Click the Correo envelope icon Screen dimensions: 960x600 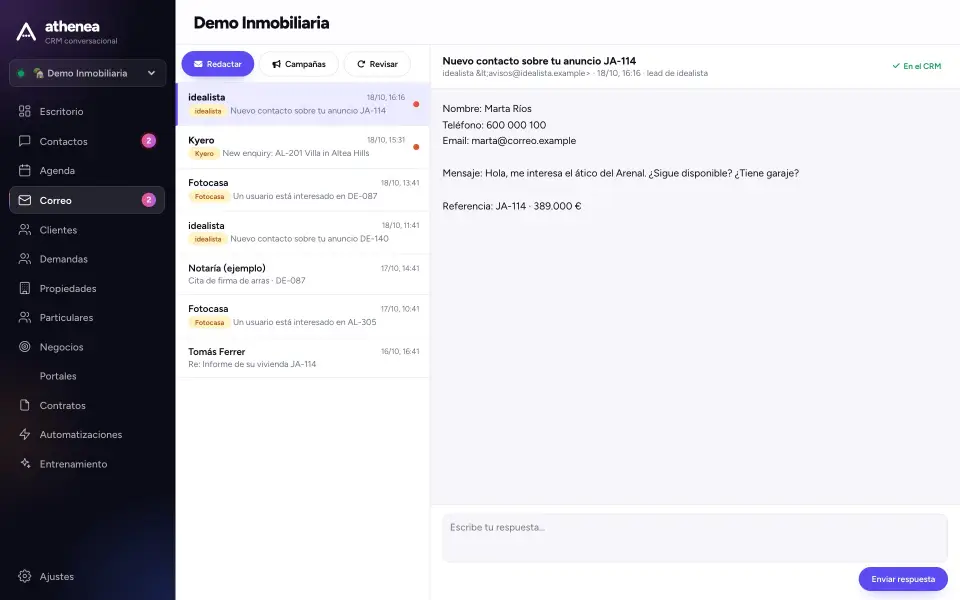pyautogui.click(x=24, y=200)
